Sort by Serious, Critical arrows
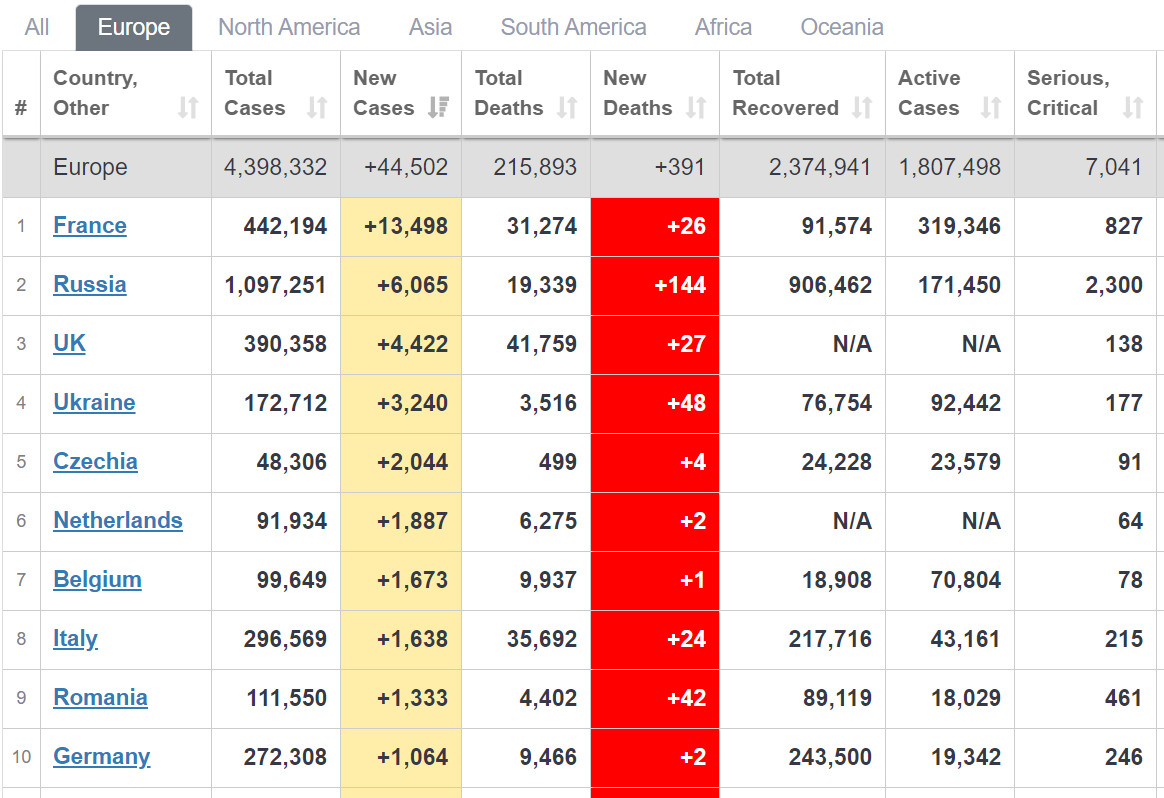Image resolution: width=1164 pixels, height=798 pixels. click(1133, 108)
